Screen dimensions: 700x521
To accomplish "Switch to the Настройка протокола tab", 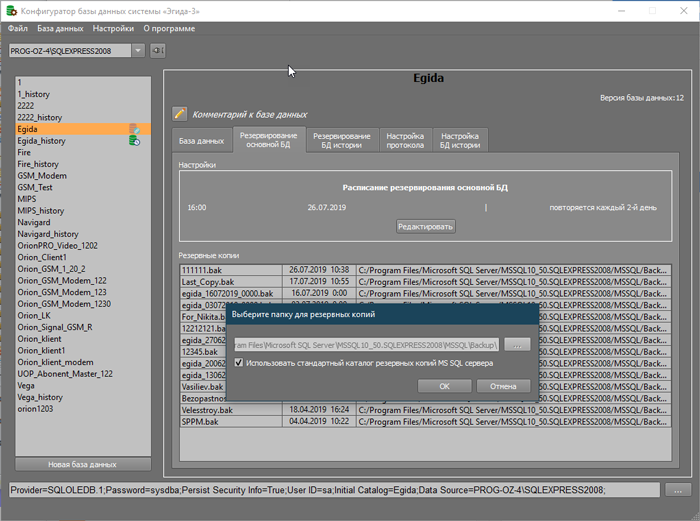I will (x=405, y=141).
